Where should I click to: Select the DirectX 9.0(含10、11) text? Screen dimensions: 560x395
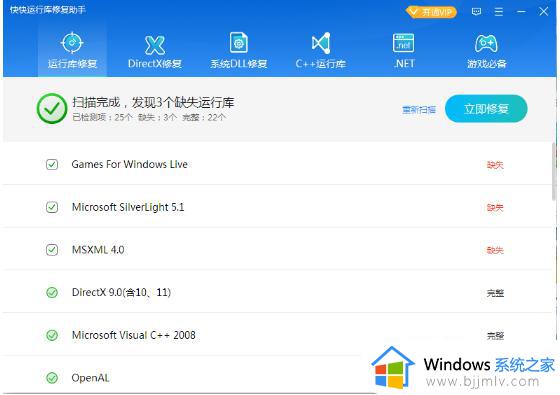tap(121, 292)
